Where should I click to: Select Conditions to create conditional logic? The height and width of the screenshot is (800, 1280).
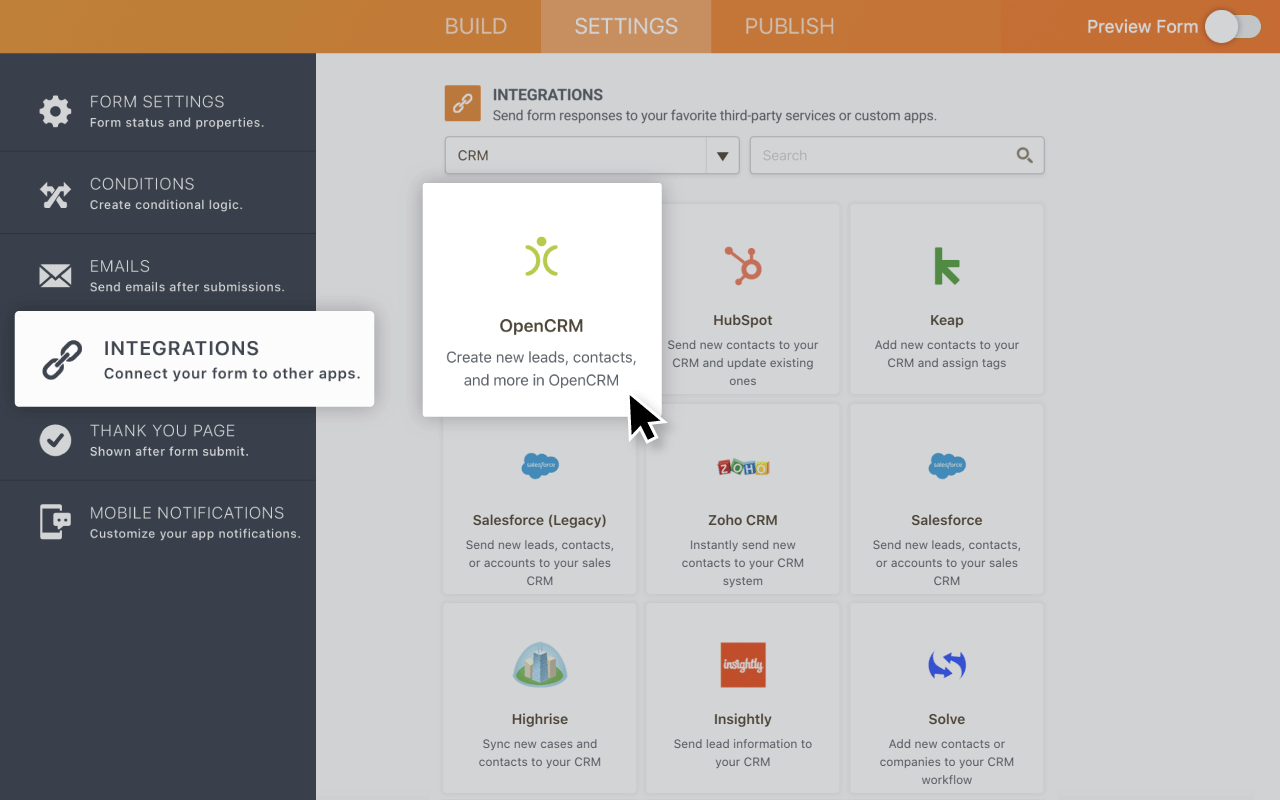(142, 192)
